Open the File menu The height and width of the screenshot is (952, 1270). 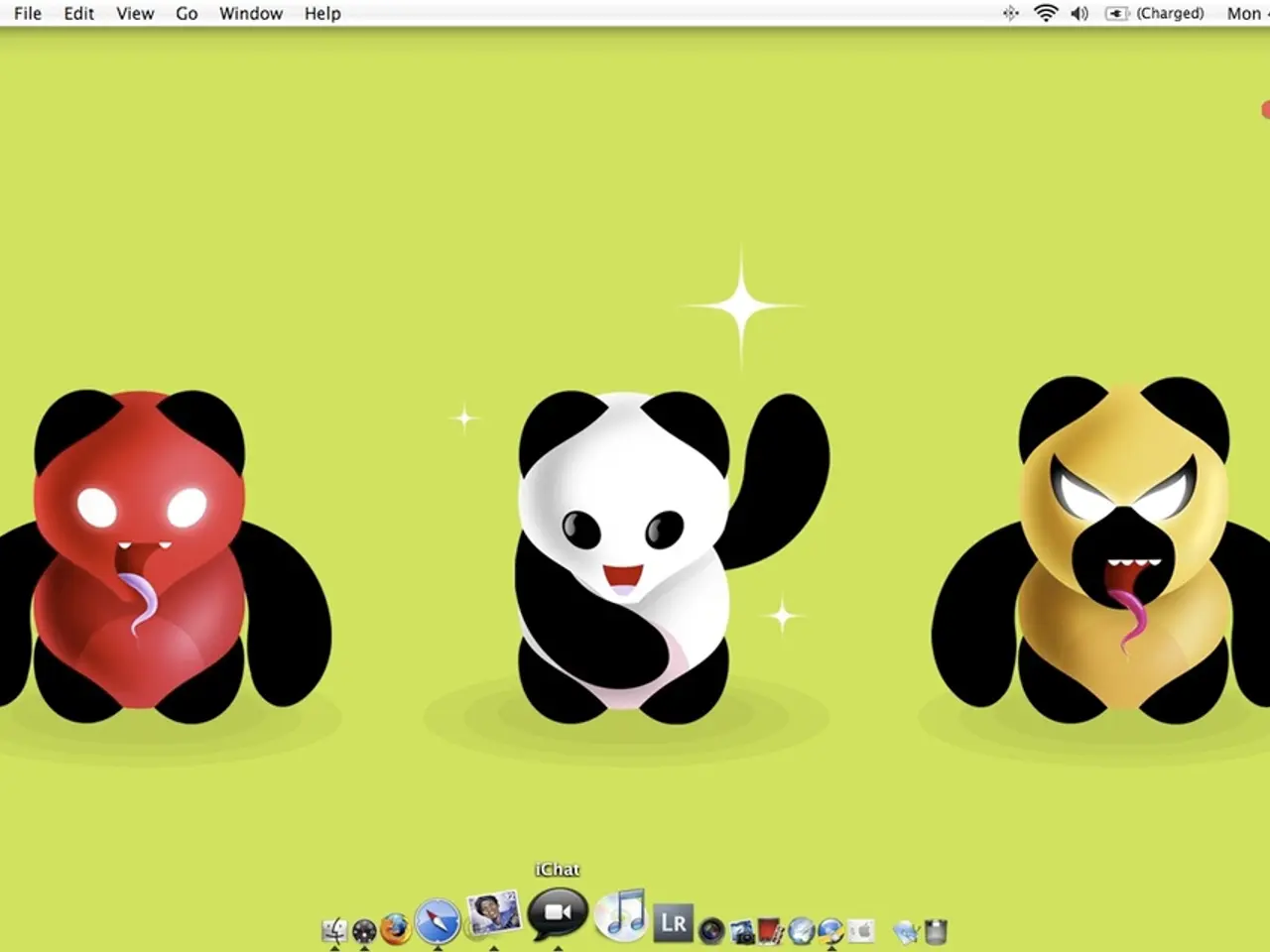coord(27,13)
